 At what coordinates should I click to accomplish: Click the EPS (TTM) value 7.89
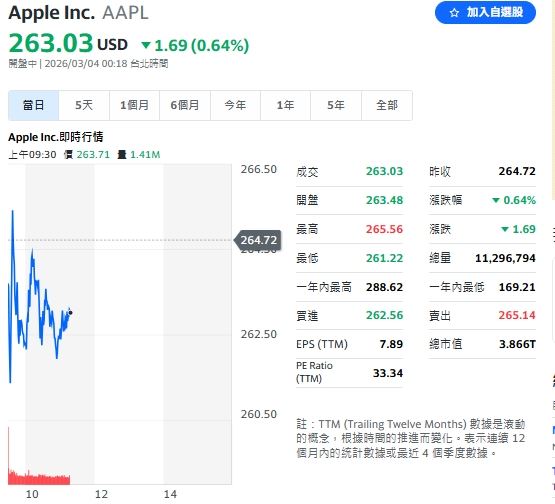(391, 344)
